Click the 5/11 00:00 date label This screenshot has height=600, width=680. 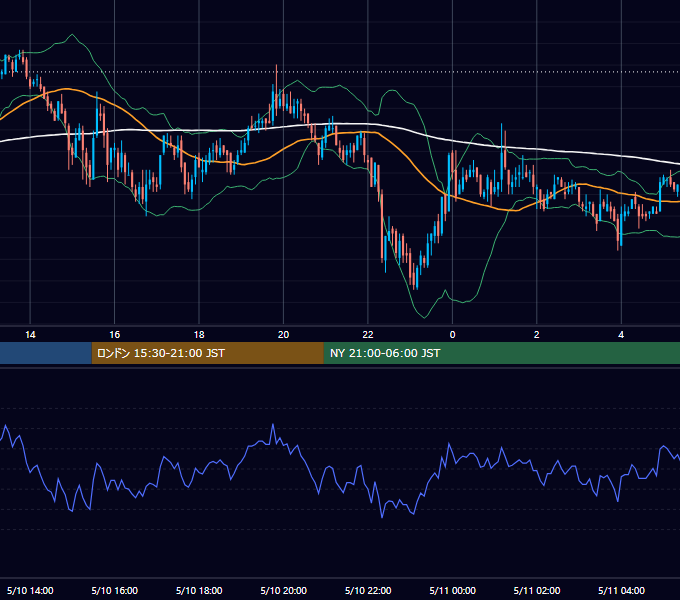pyautogui.click(x=452, y=590)
